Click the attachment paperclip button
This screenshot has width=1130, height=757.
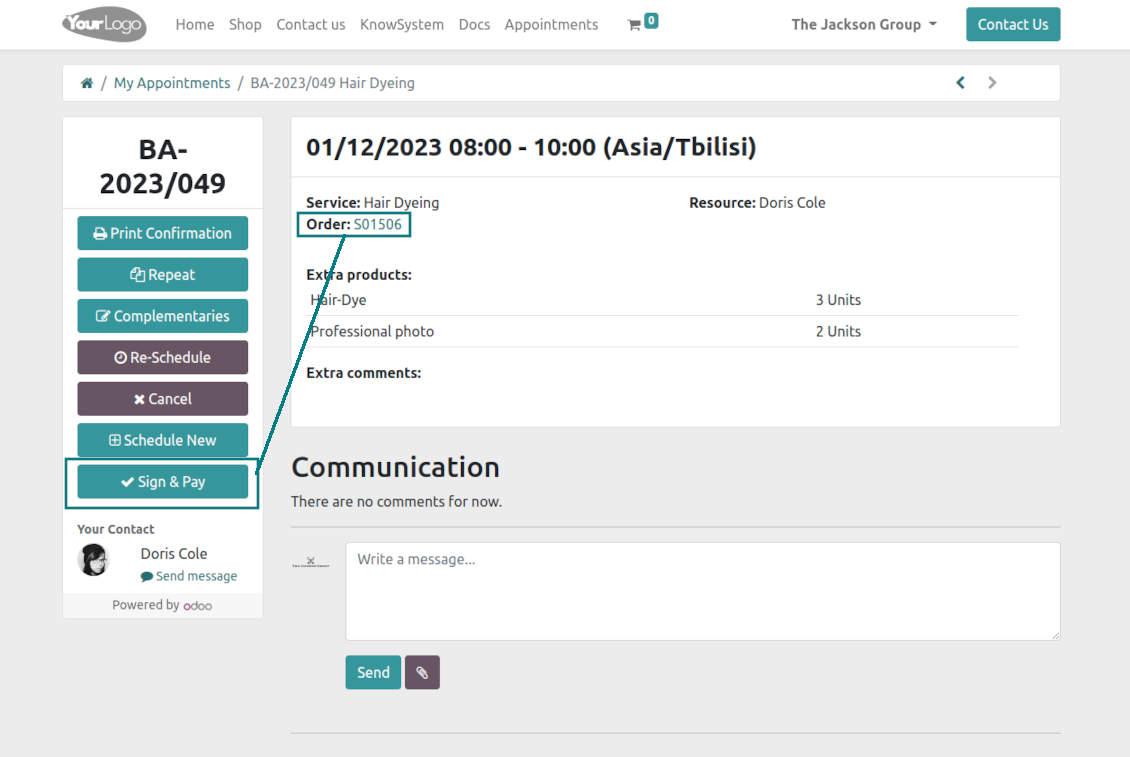[x=422, y=672]
